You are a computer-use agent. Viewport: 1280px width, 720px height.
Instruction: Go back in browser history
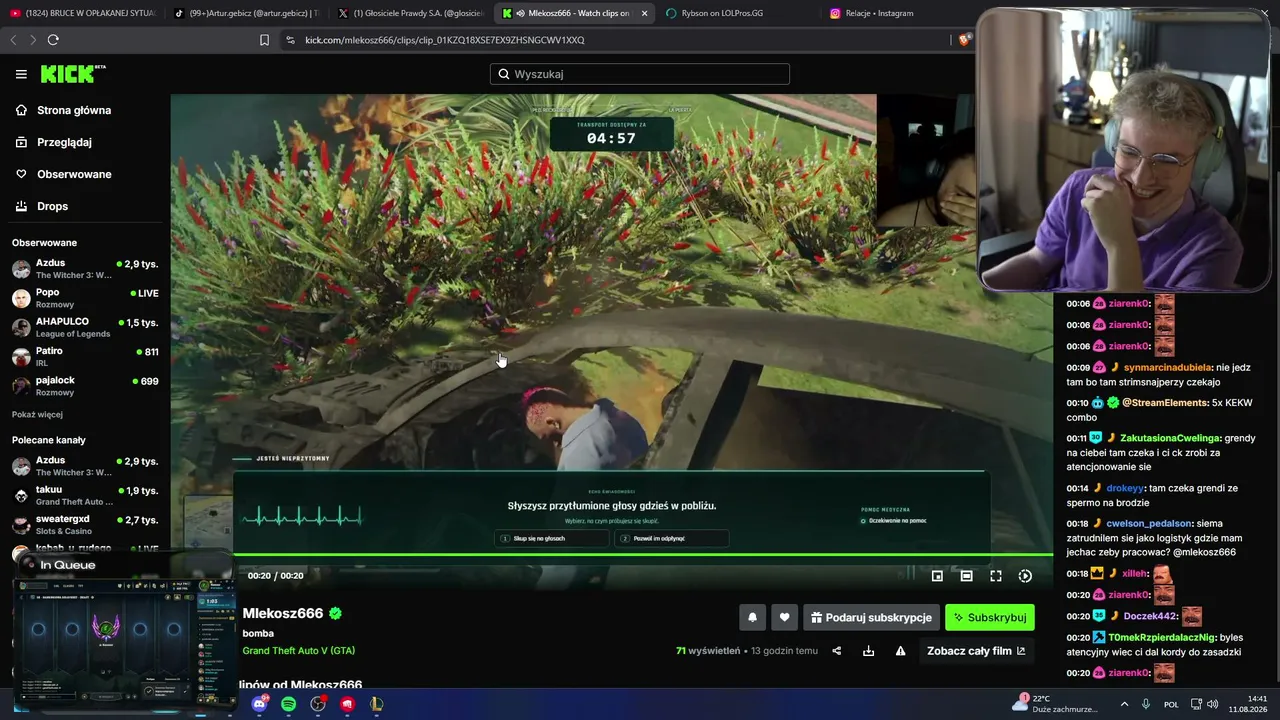13,40
